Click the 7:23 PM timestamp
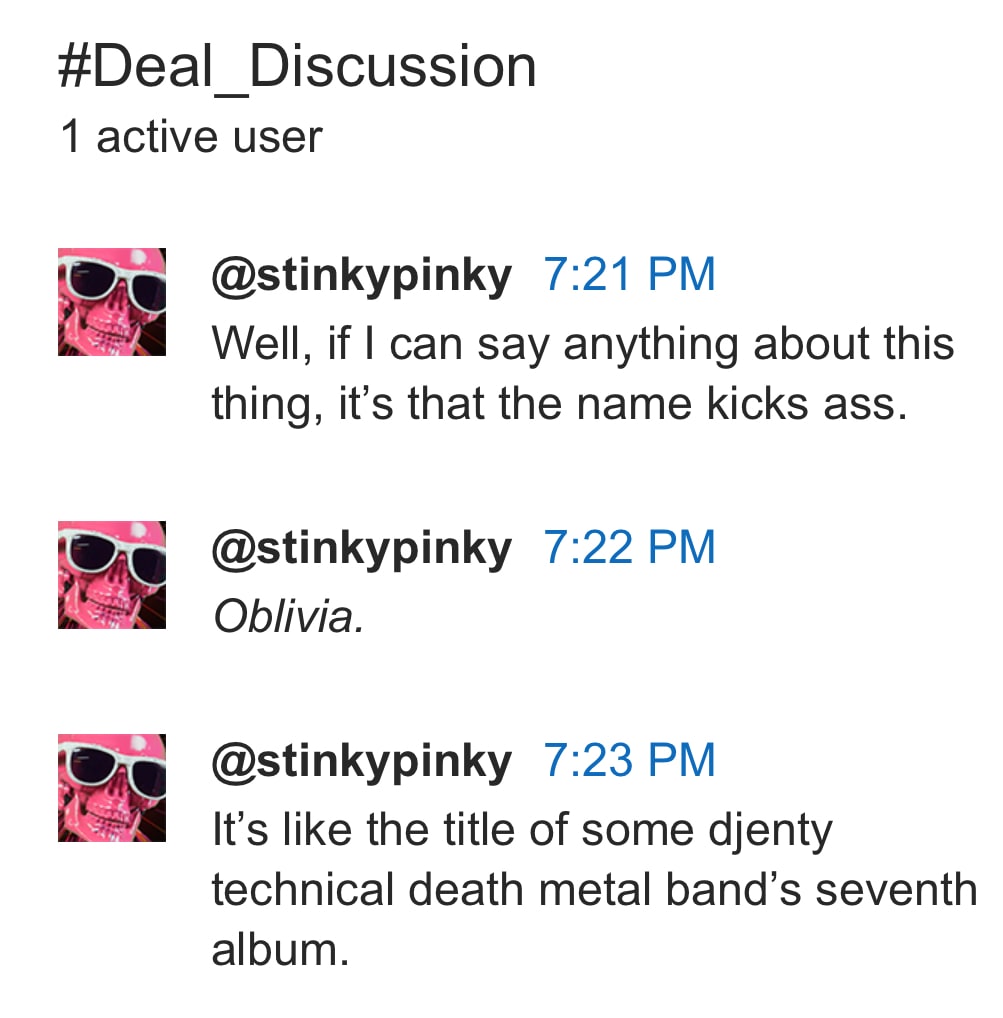 630,761
